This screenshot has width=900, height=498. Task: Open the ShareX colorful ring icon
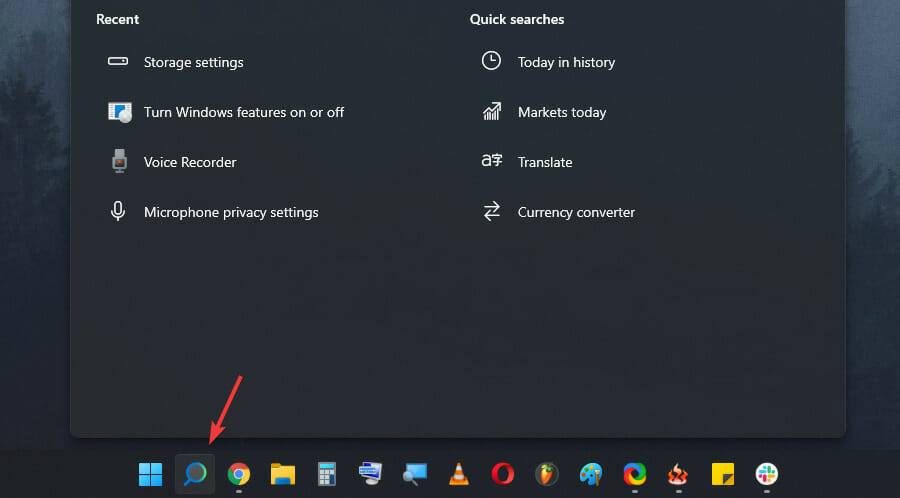click(635, 474)
